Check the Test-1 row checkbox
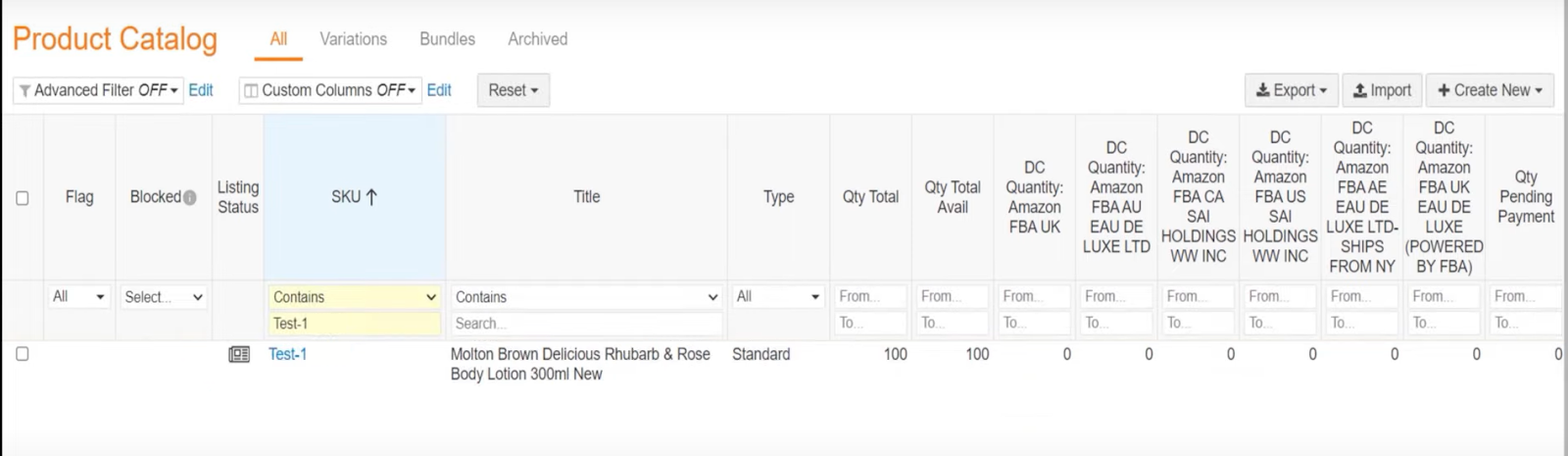The image size is (1568, 456). point(23,354)
